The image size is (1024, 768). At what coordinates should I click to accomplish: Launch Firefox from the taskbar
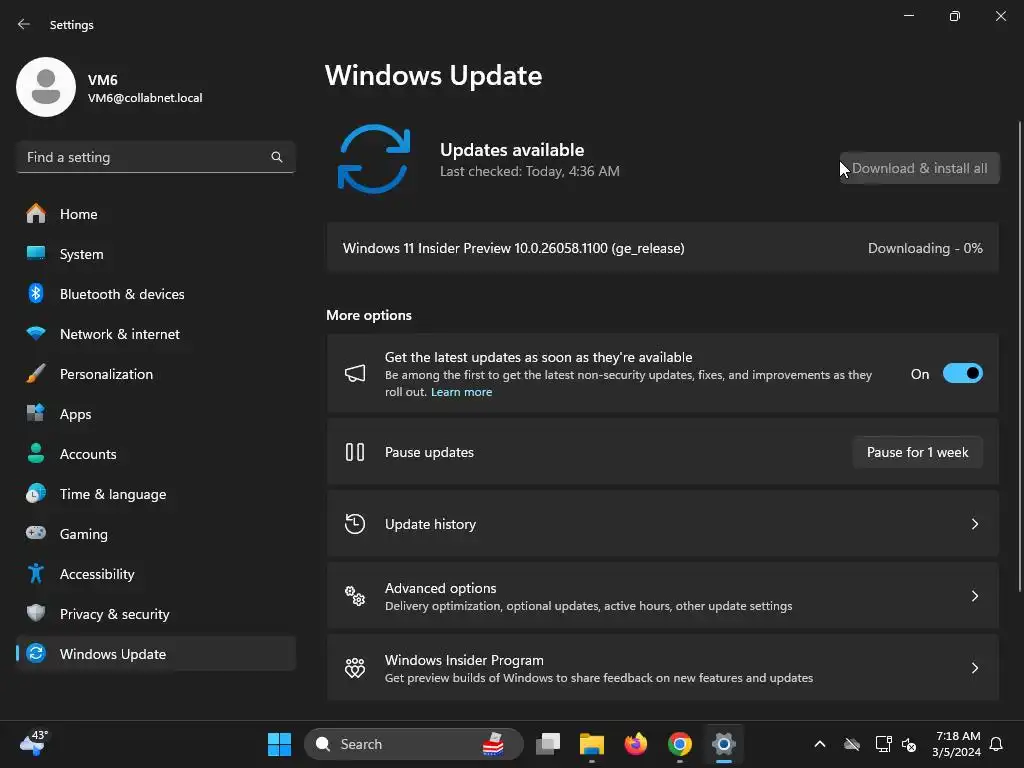coord(635,744)
